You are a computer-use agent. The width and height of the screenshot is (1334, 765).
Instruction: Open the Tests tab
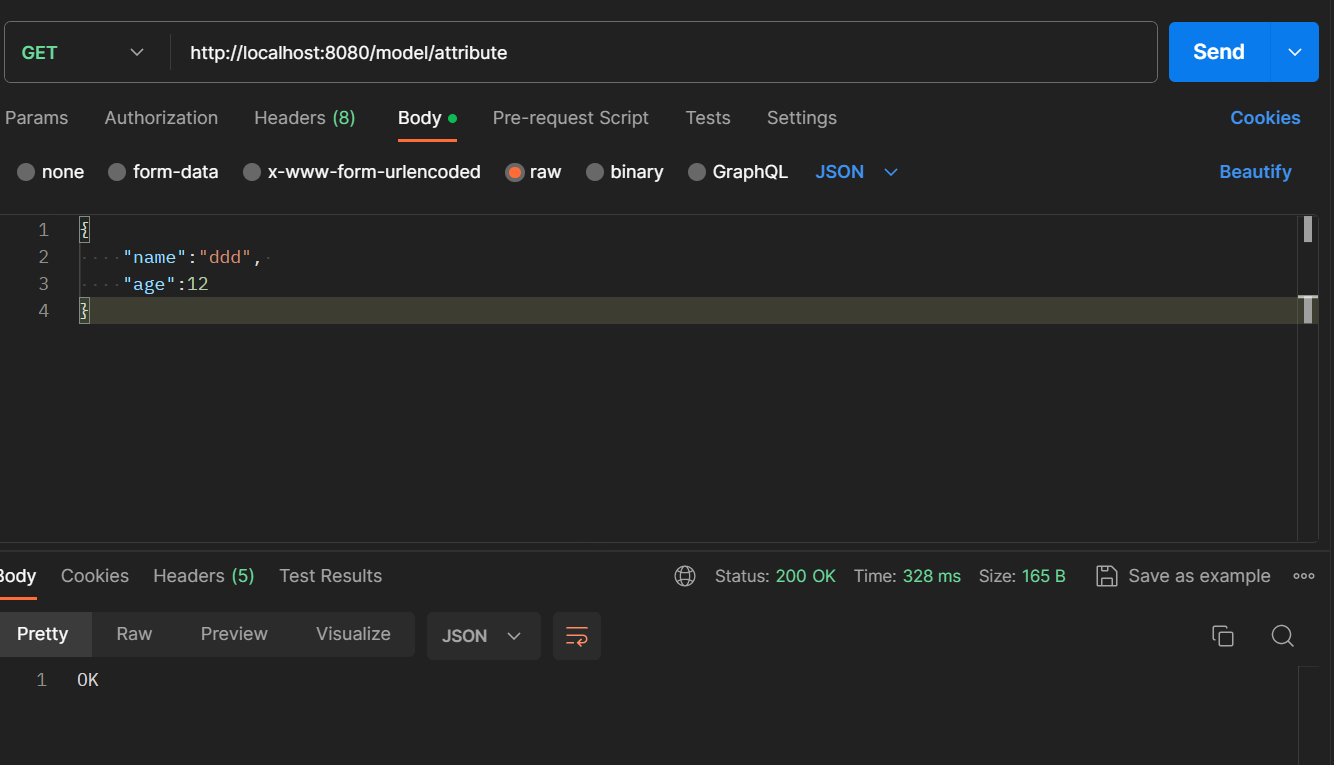click(708, 118)
